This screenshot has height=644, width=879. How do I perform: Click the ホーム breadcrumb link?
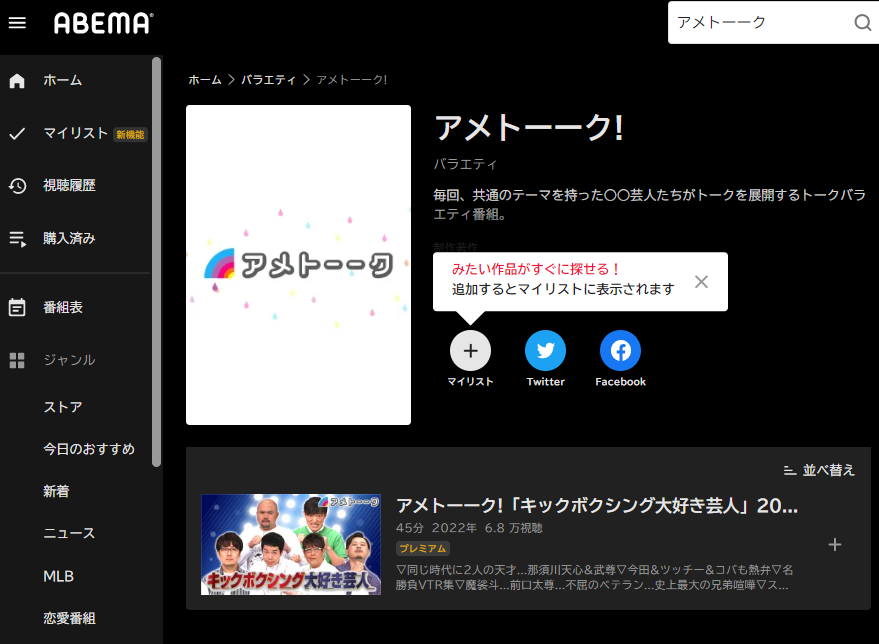204,79
